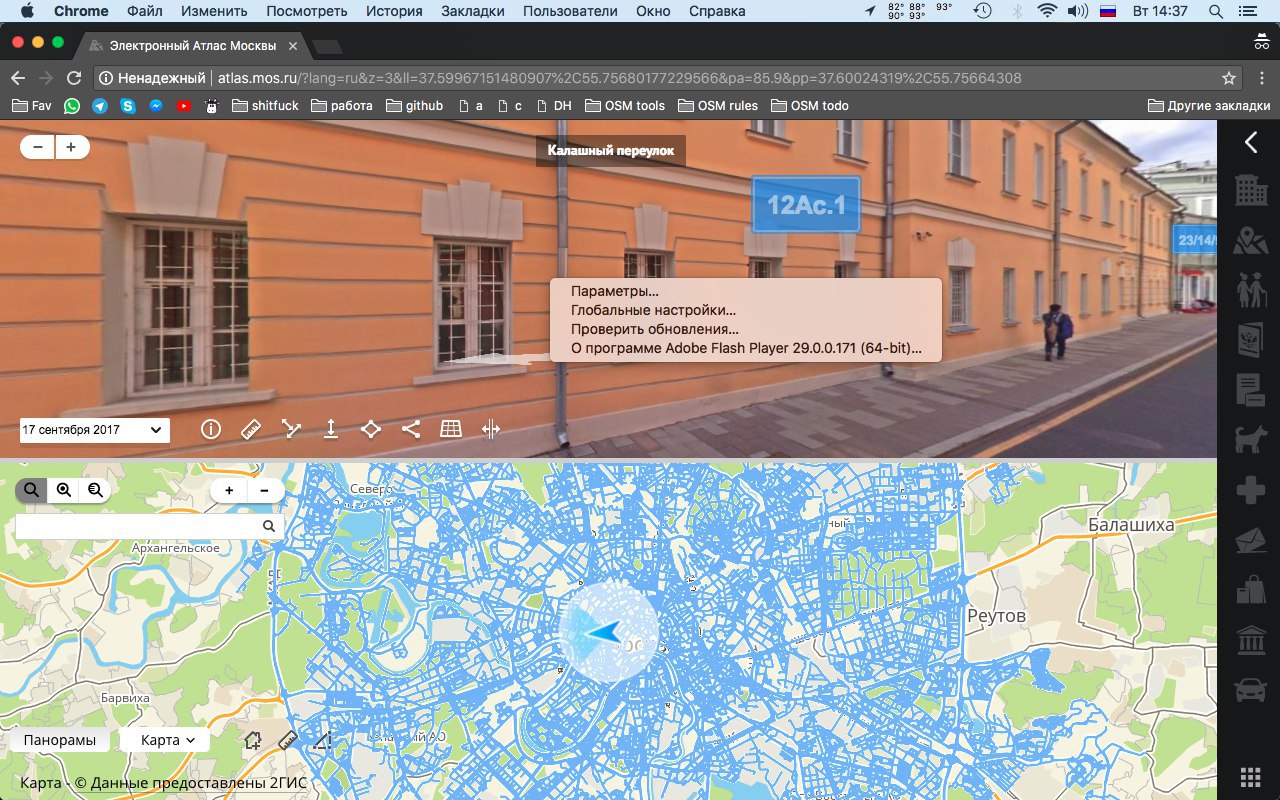
Task: Open the panorama date dropdown 17 сентября 2017
Action: coord(94,430)
